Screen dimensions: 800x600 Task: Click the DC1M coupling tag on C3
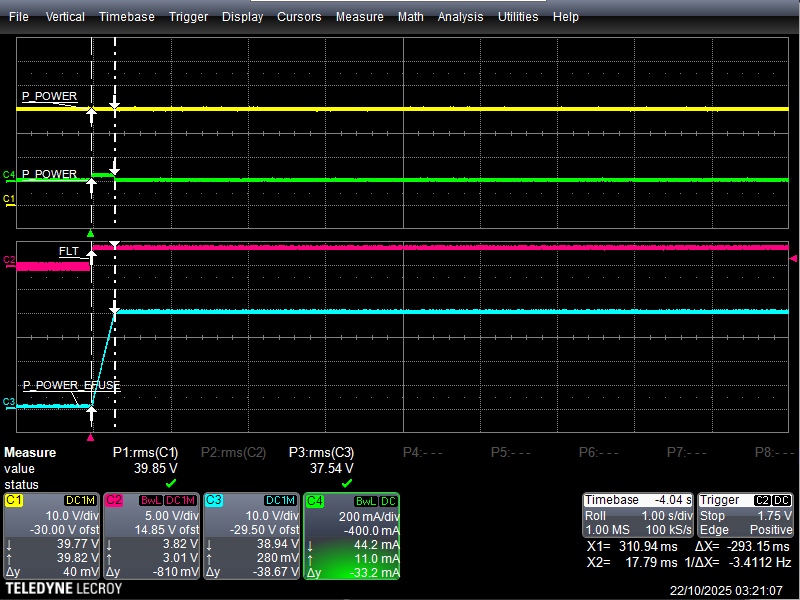tap(281, 501)
